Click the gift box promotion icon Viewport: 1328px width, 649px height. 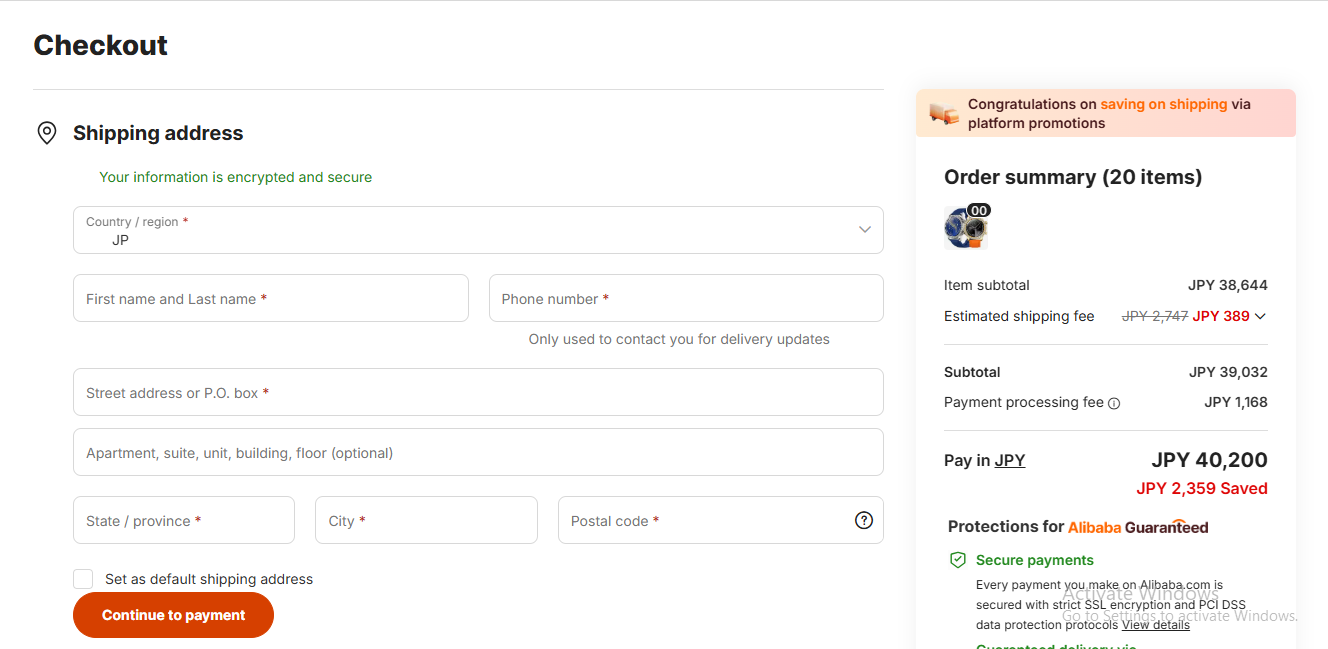[x=944, y=113]
